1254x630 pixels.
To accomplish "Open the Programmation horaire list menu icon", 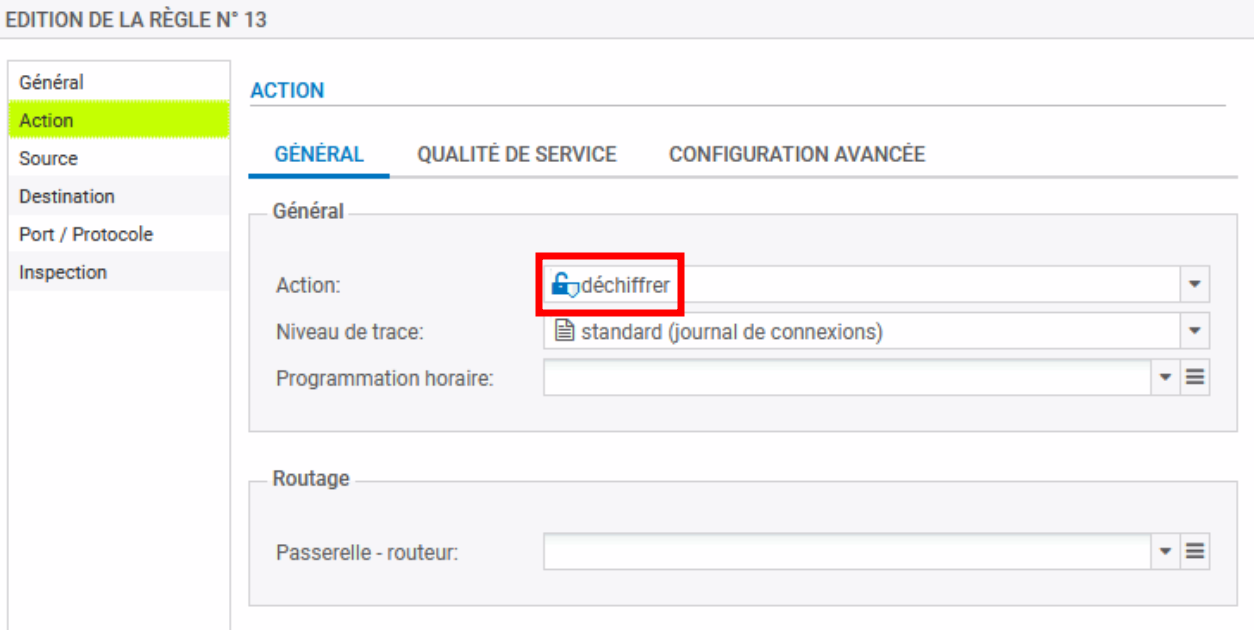I will 1195,378.
